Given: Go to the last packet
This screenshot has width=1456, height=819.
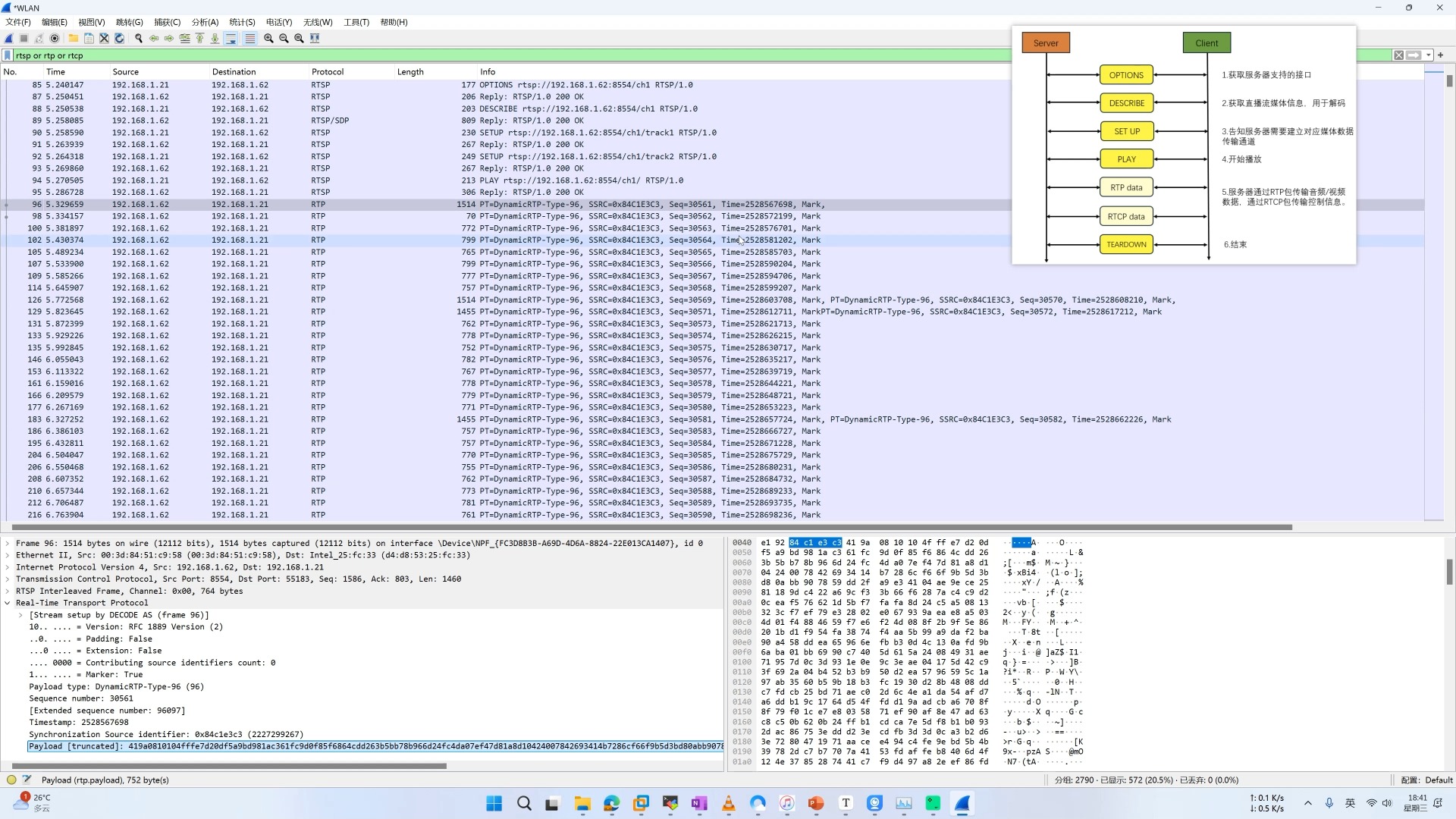Looking at the screenshot, I should coord(215,38).
